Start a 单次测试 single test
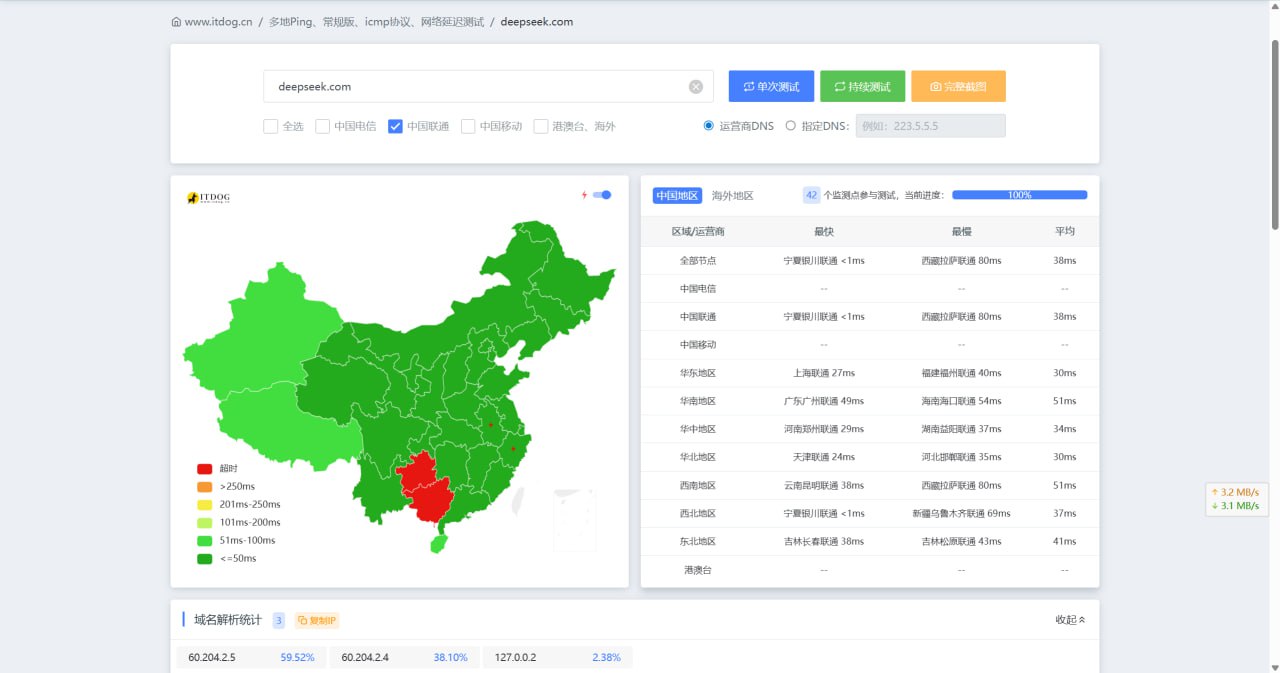The height and width of the screenshot is (673, 1280). pyautogui.click(x=771, y=86)
